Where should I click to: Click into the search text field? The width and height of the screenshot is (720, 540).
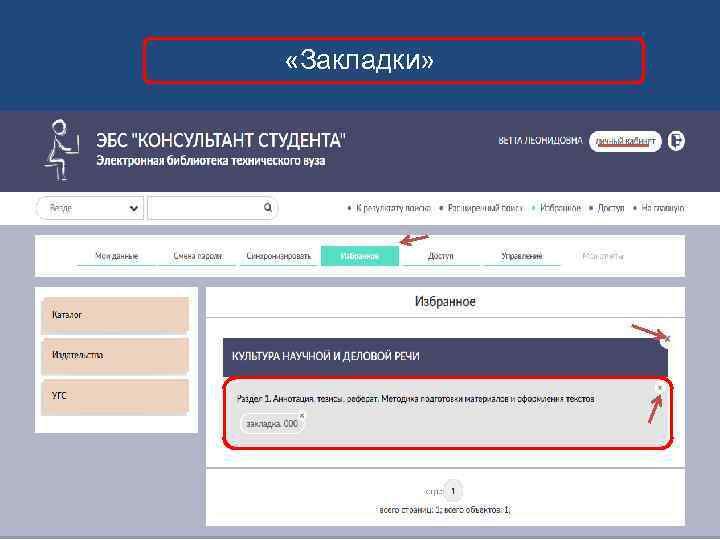click(x=206, y=208)
